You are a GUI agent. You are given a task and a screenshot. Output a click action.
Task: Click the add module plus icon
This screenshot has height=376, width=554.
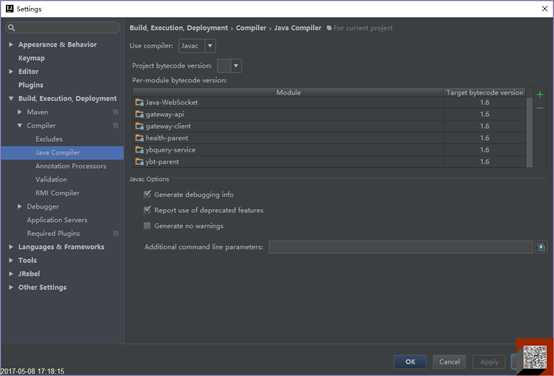click(540, 94)
